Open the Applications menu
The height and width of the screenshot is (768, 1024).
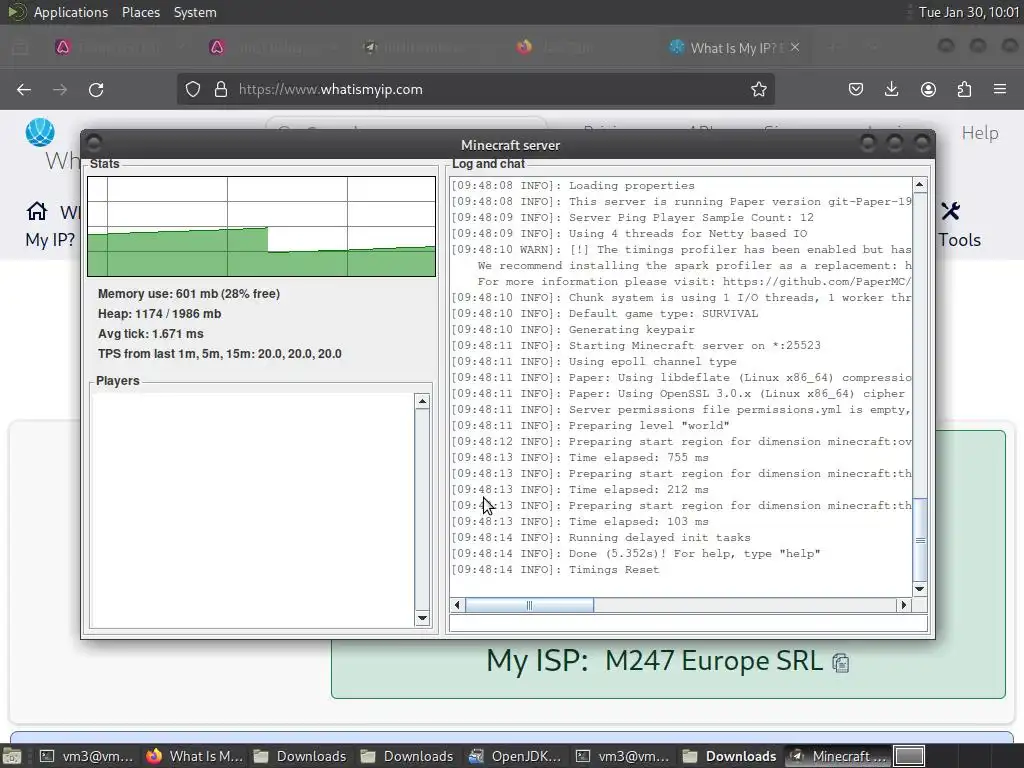(x=71, y=12)
